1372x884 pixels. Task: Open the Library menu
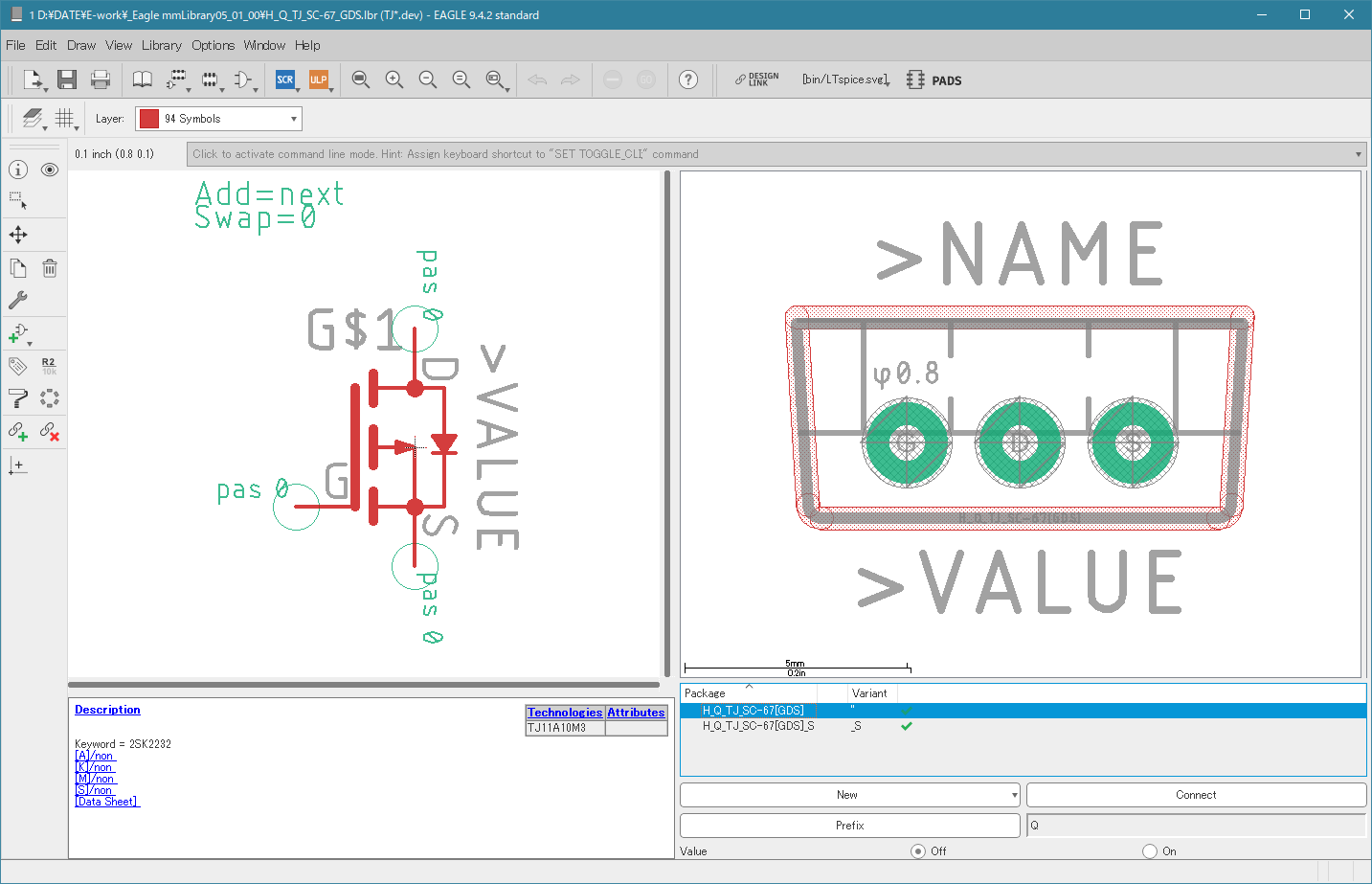(x=161, y=45)
